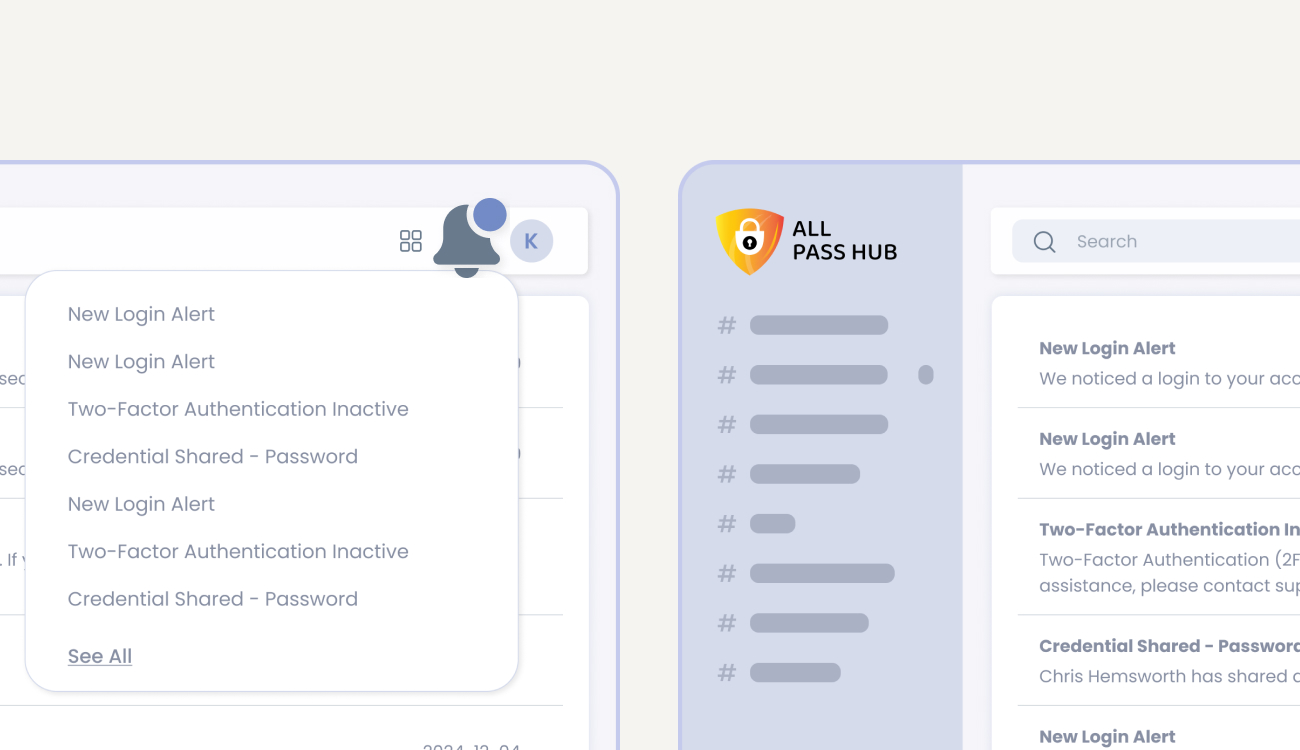Select the third New Login Alert in the dropdown
Viewport: 1300px width, 750px height.
(141, 504)
